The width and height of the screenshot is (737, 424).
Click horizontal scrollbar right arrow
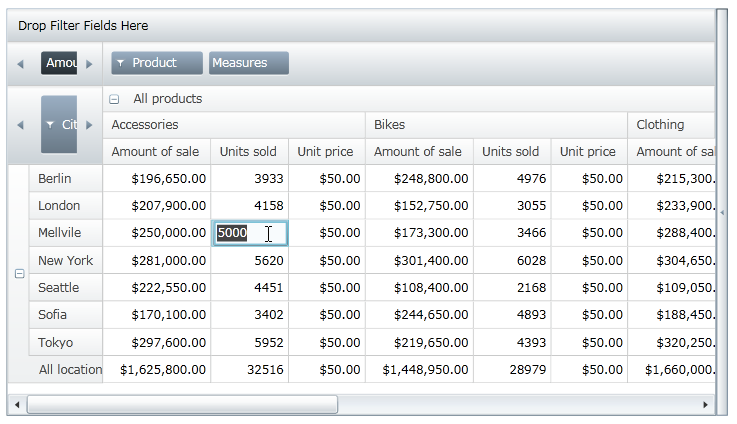[x=705, y=405]
